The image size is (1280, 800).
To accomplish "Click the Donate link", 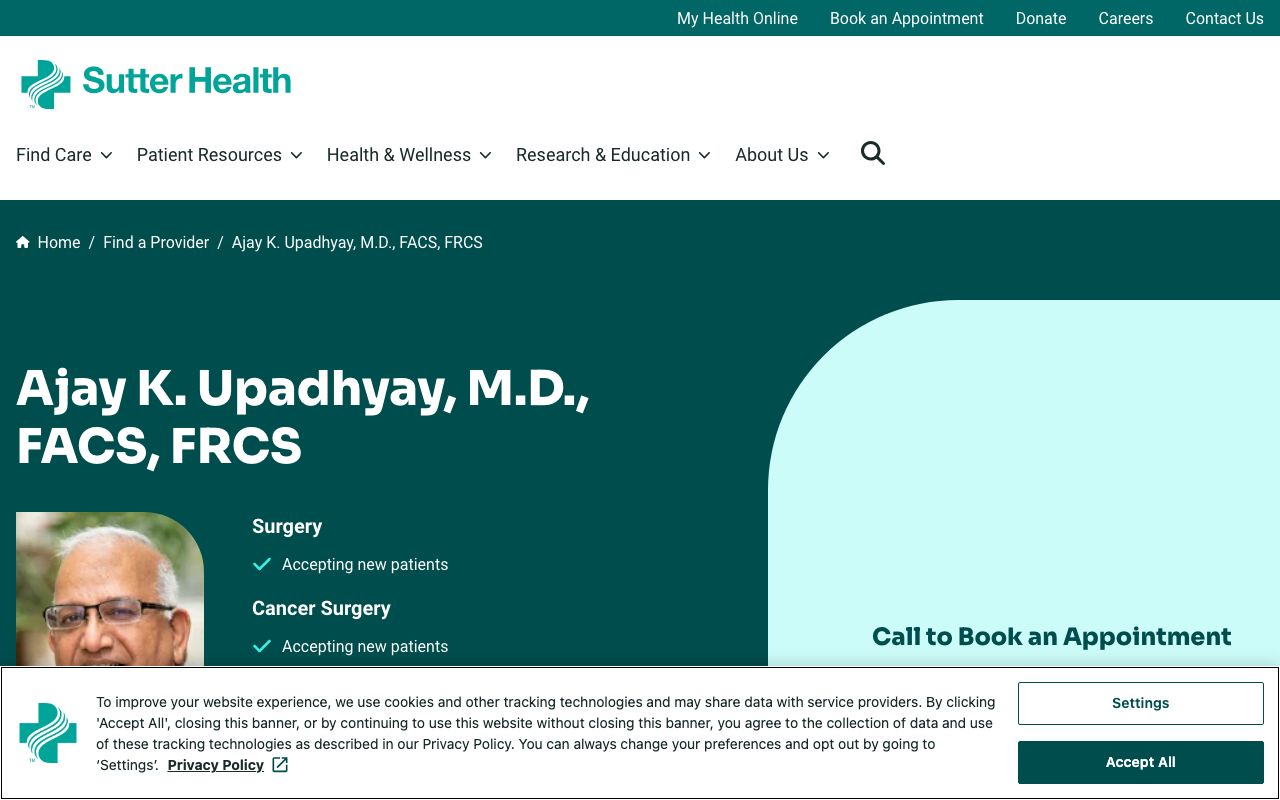I will [x=1040, y=18].
